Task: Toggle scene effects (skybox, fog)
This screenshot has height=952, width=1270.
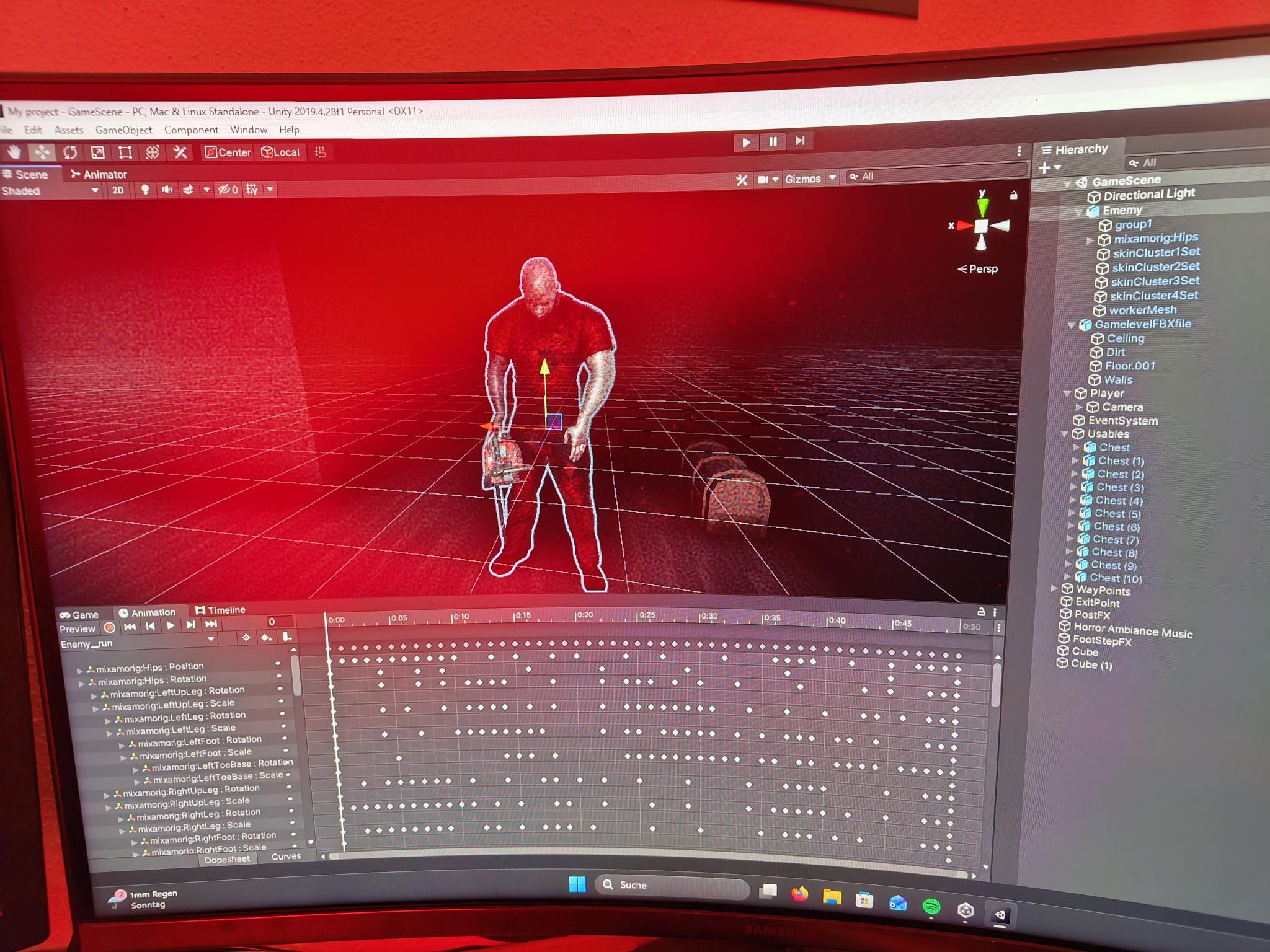Action: tap(189, 190)
